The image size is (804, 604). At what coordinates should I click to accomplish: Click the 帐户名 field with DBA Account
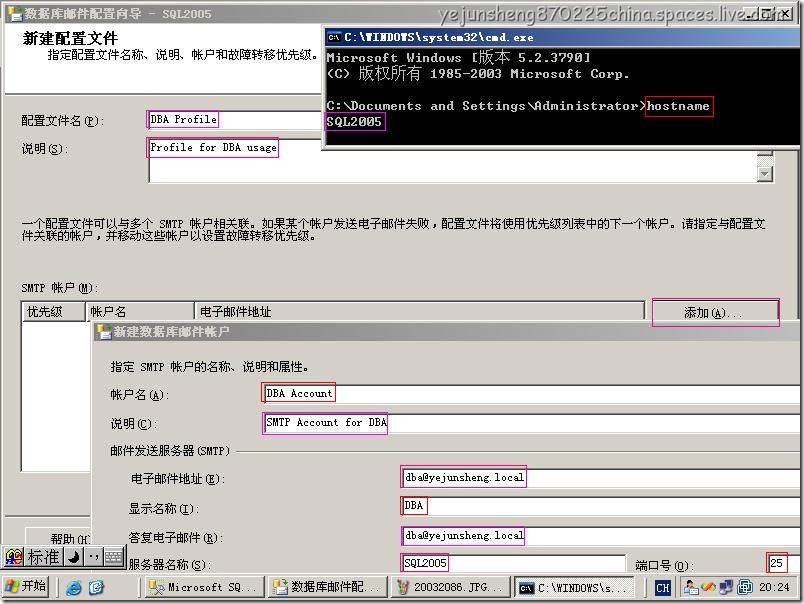click(531, 394)
